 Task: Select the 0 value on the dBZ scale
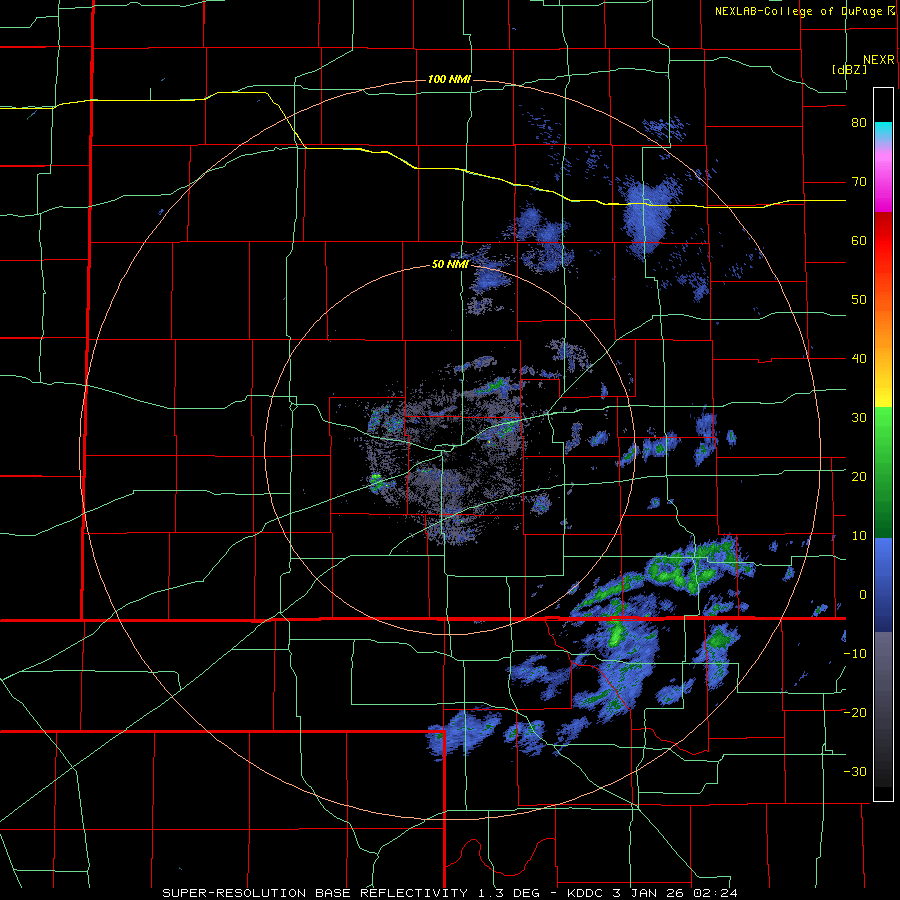coord(863,595)
